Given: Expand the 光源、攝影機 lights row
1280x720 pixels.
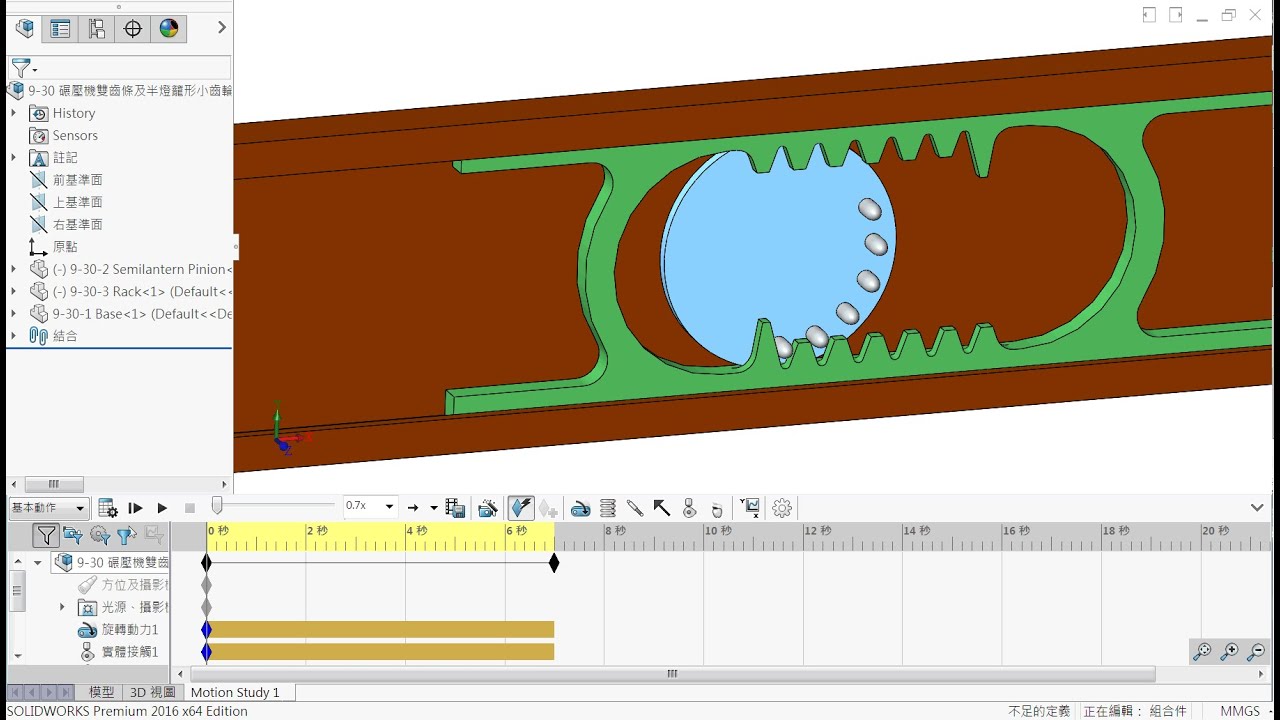Looking at the screenshot, I should (x=62, y=607).
